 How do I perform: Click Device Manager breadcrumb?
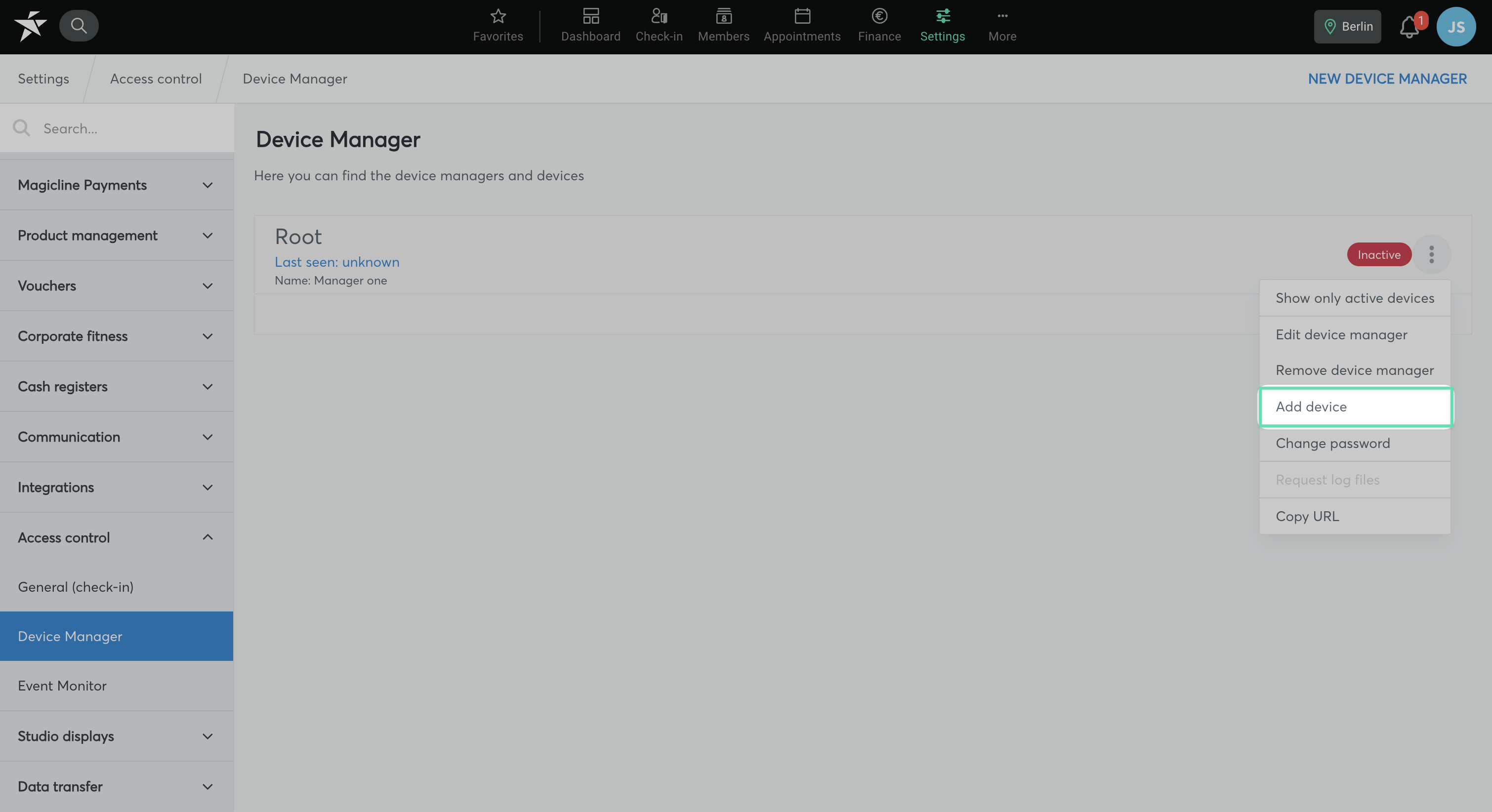coord(295,79)
